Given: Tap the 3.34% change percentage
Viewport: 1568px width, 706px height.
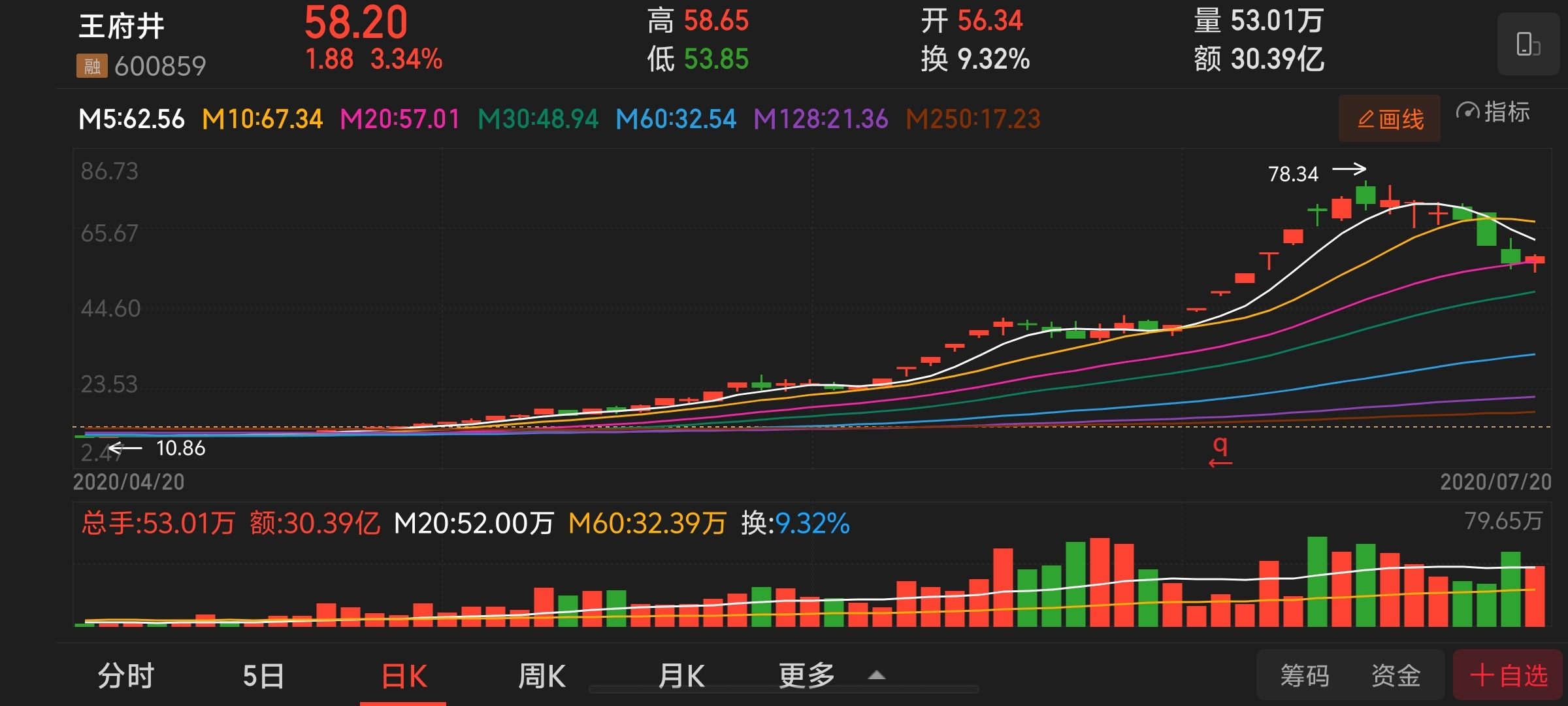Looking at the screenshot, I should click(406, 59).
